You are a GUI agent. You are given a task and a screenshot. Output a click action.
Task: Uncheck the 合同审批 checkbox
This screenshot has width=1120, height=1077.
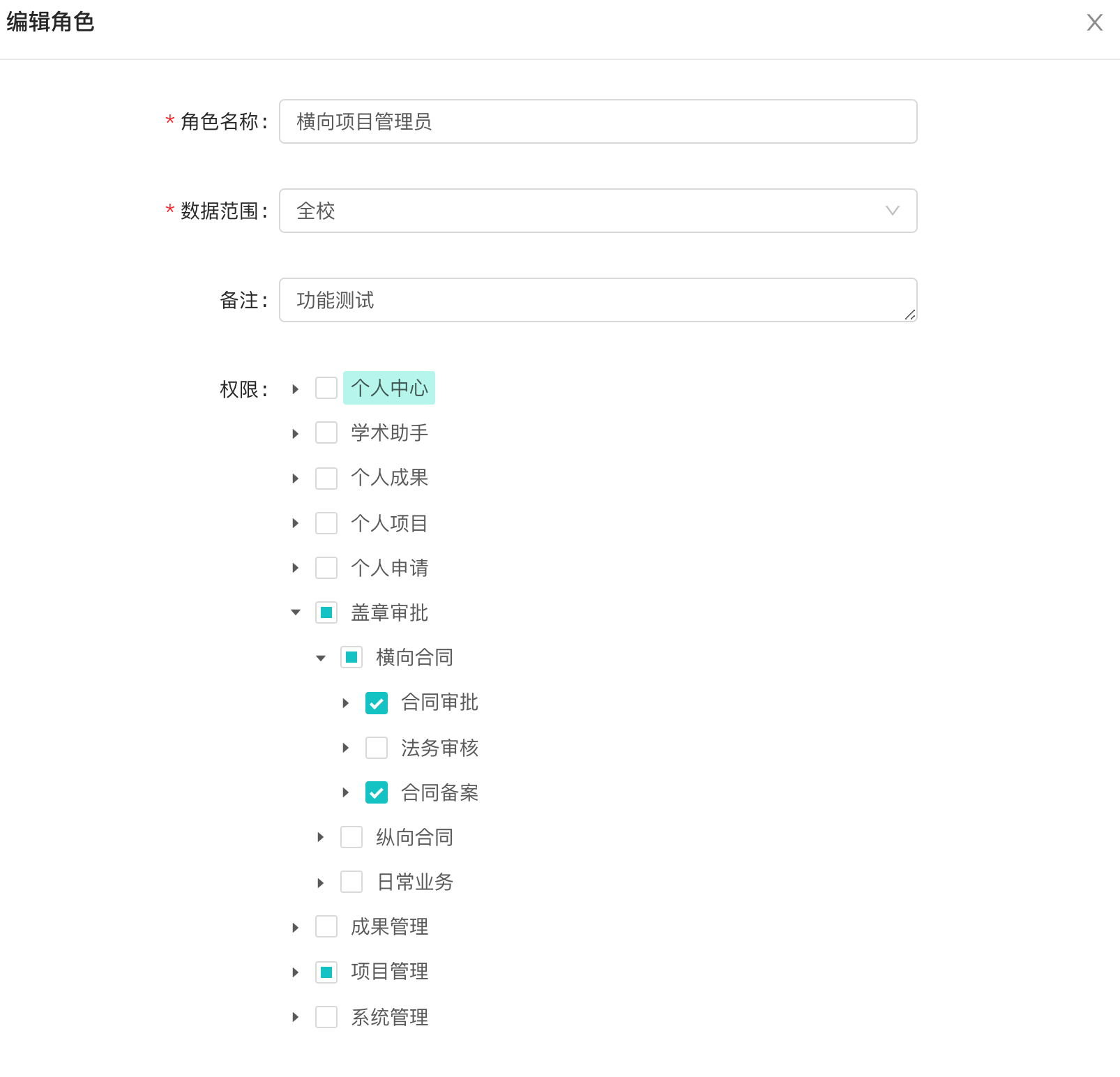click(x=377, y=702)
